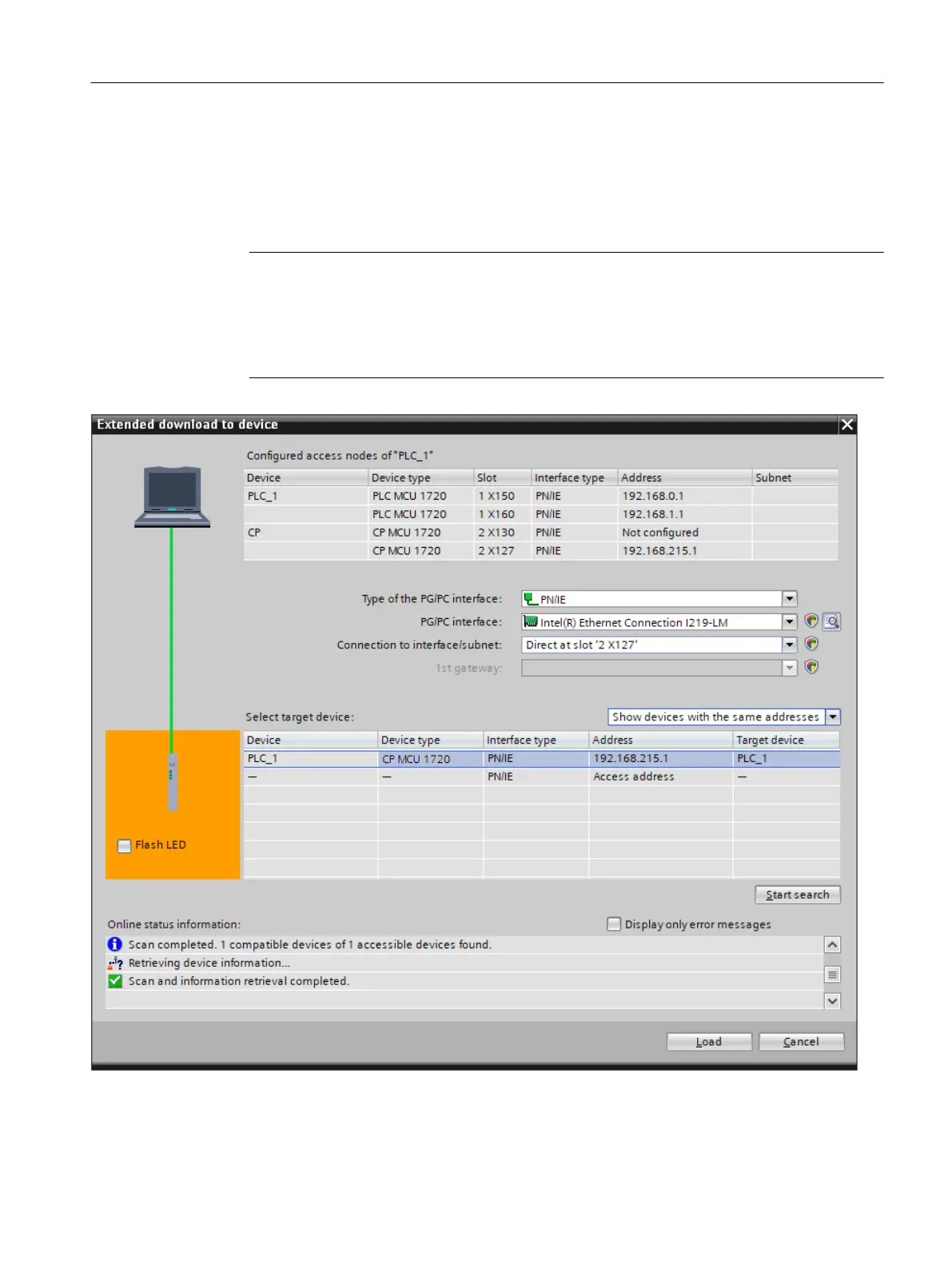
Task: Click the Scan completed status message
Action: coord(310,944)
